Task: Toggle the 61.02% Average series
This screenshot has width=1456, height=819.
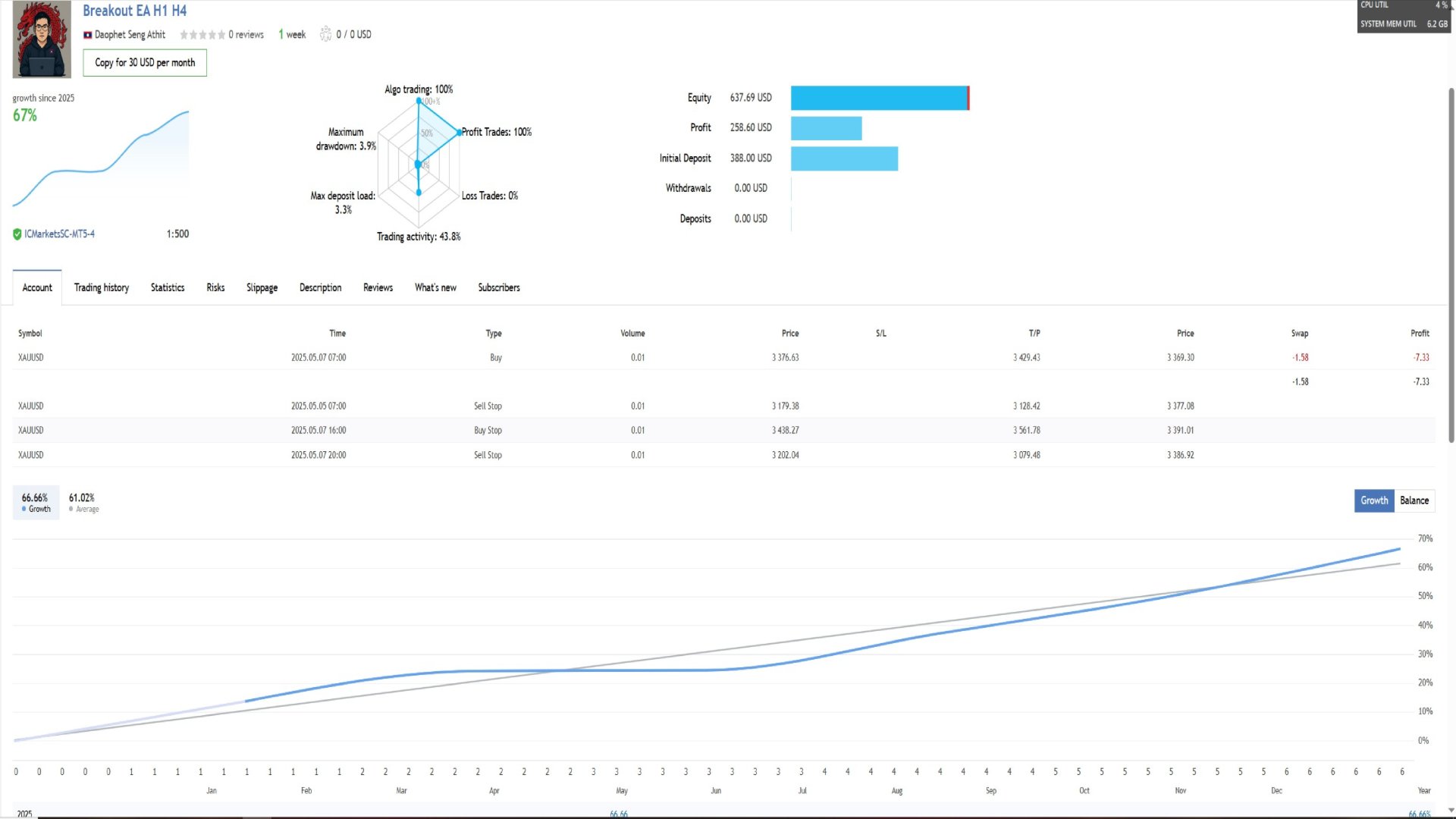Action: click(83, 503)
